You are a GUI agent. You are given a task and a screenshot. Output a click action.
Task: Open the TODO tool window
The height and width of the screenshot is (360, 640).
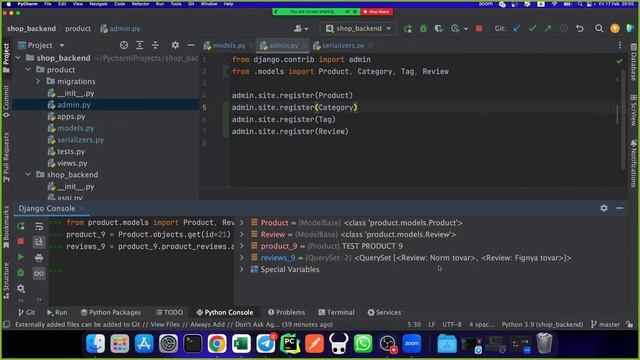tap(169, 312)
